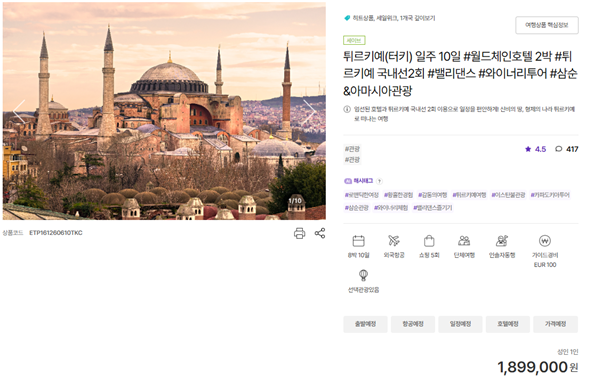Click the blue tag icon beside 히트상품
The image size is (602, 383).
tap(347, 18)
